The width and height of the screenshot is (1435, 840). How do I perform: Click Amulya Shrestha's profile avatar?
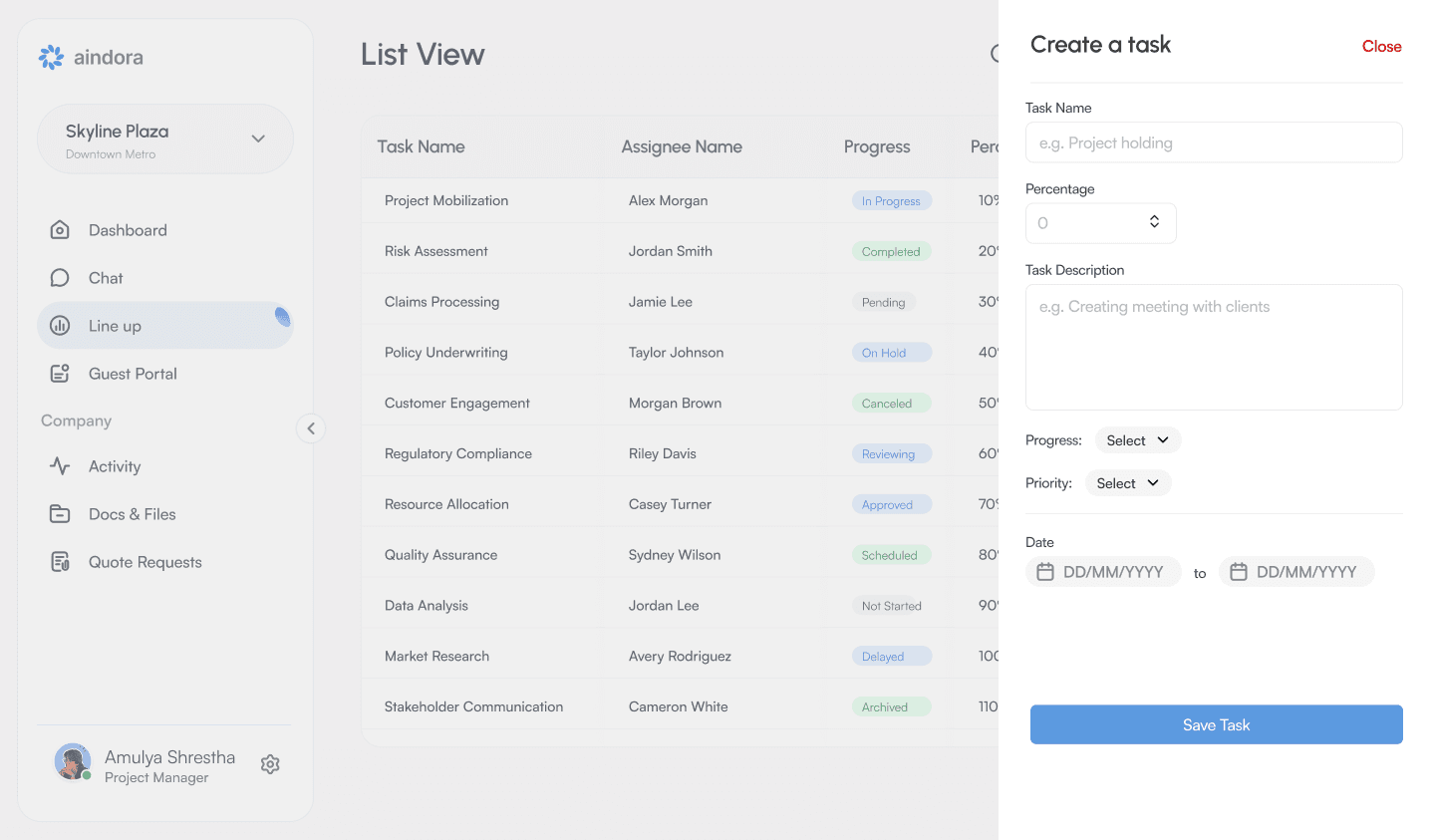point(73,762)
